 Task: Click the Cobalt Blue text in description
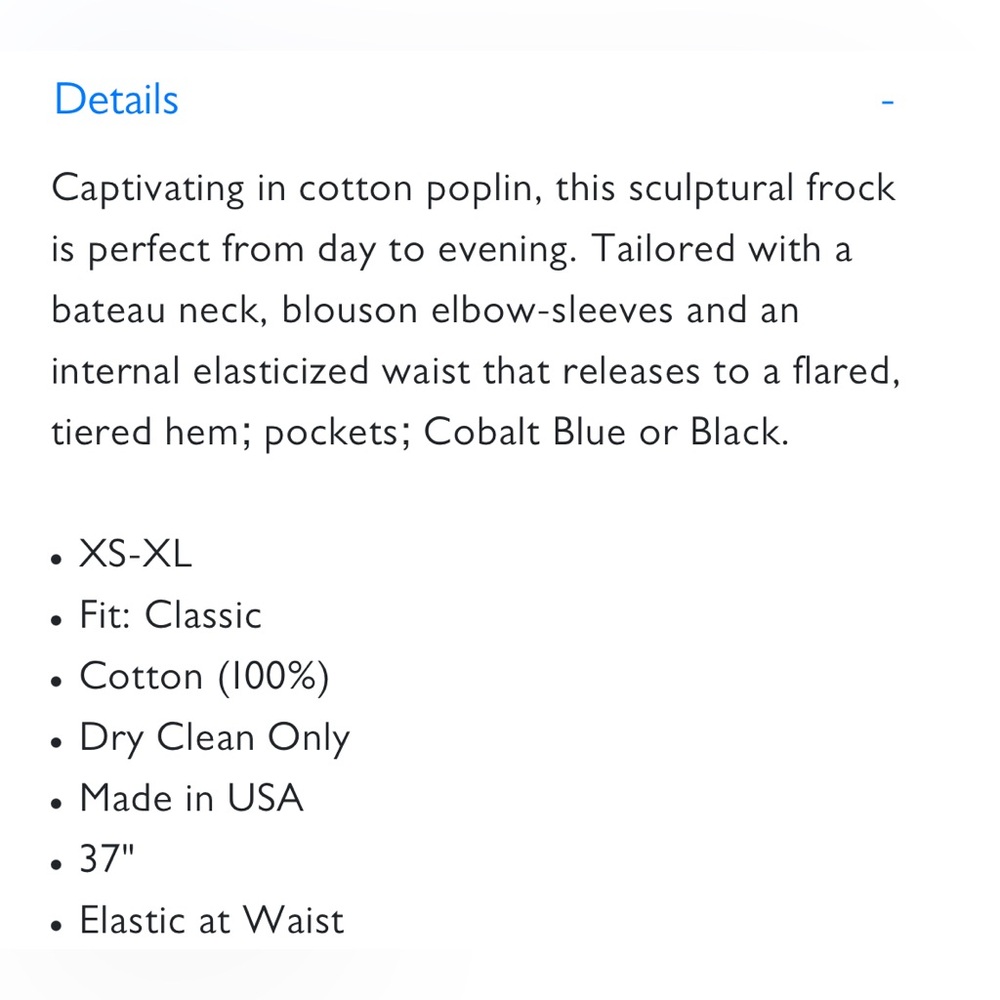pyautogui.click(x=525, y=432)
